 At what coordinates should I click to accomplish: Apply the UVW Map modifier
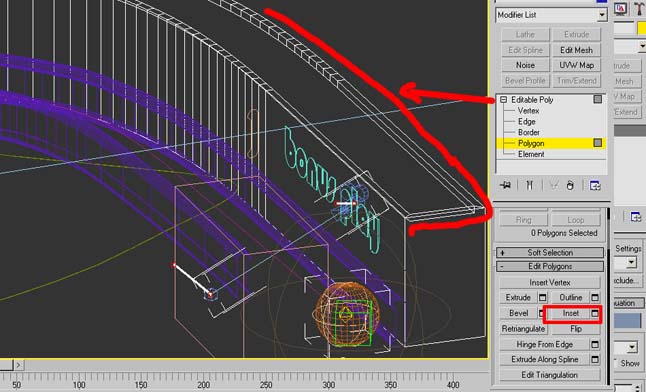[x=576, y=65]
